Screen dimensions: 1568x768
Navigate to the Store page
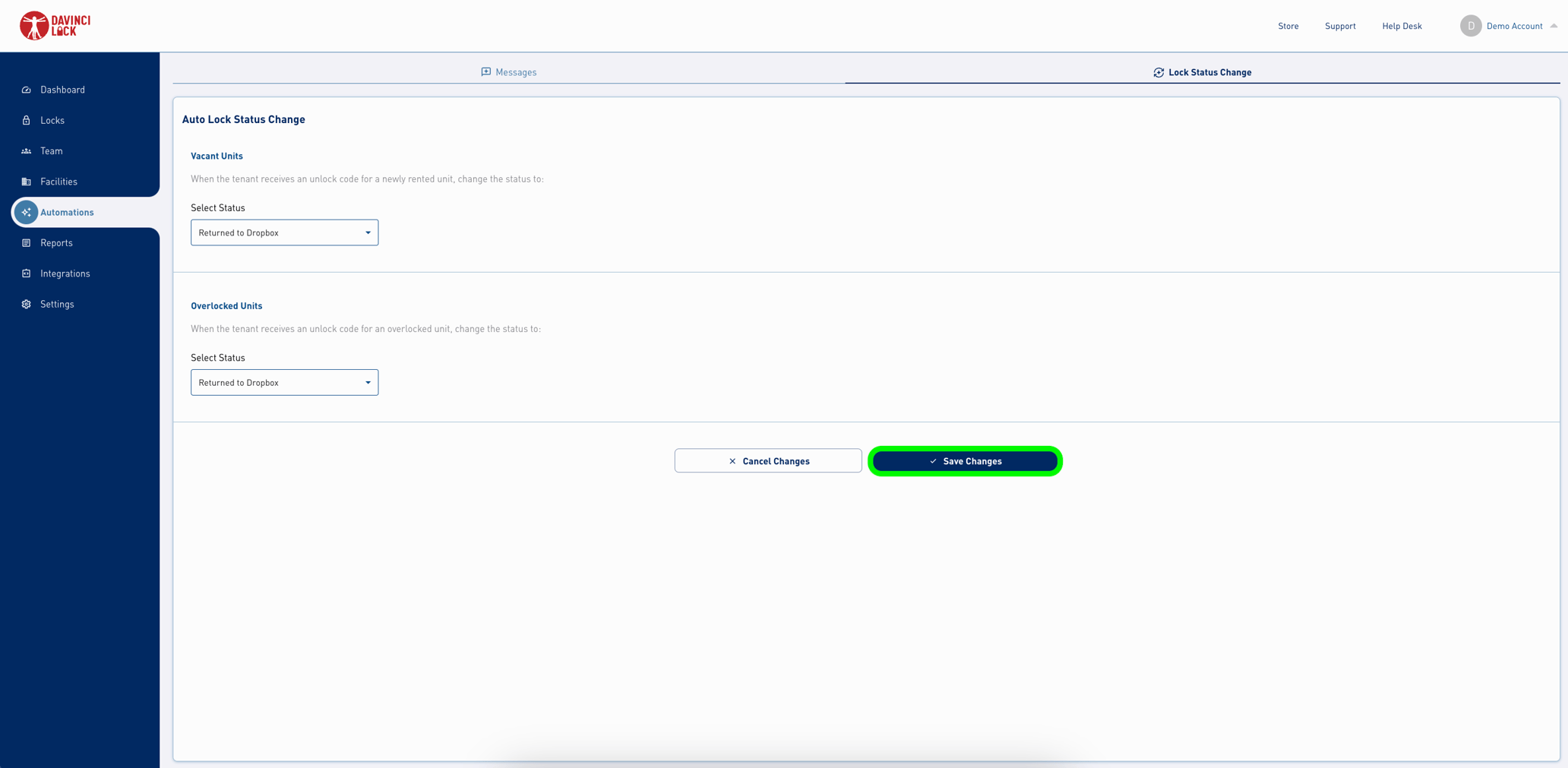(1288, 25)
